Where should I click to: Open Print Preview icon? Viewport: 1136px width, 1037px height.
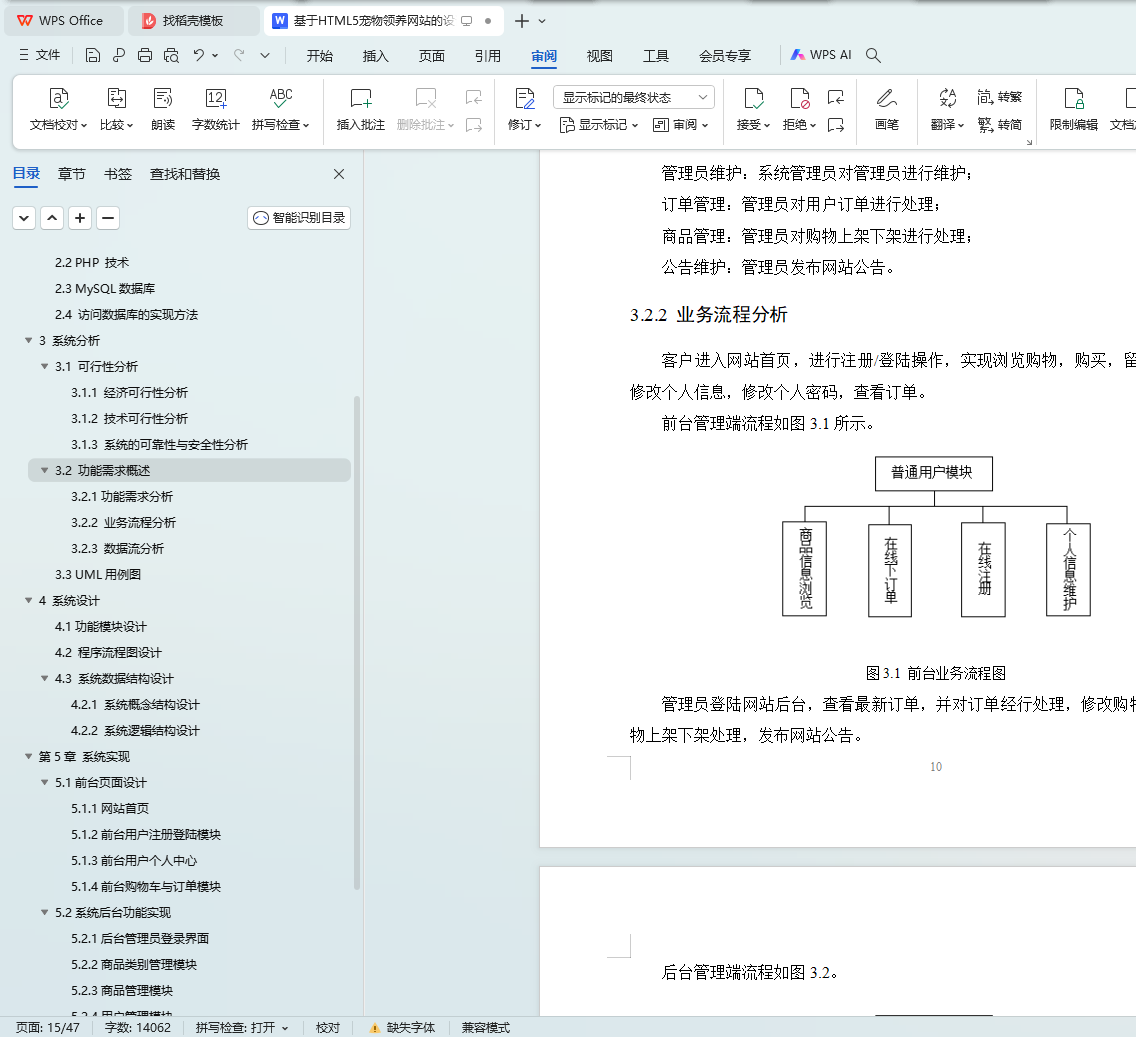(171, 55)
